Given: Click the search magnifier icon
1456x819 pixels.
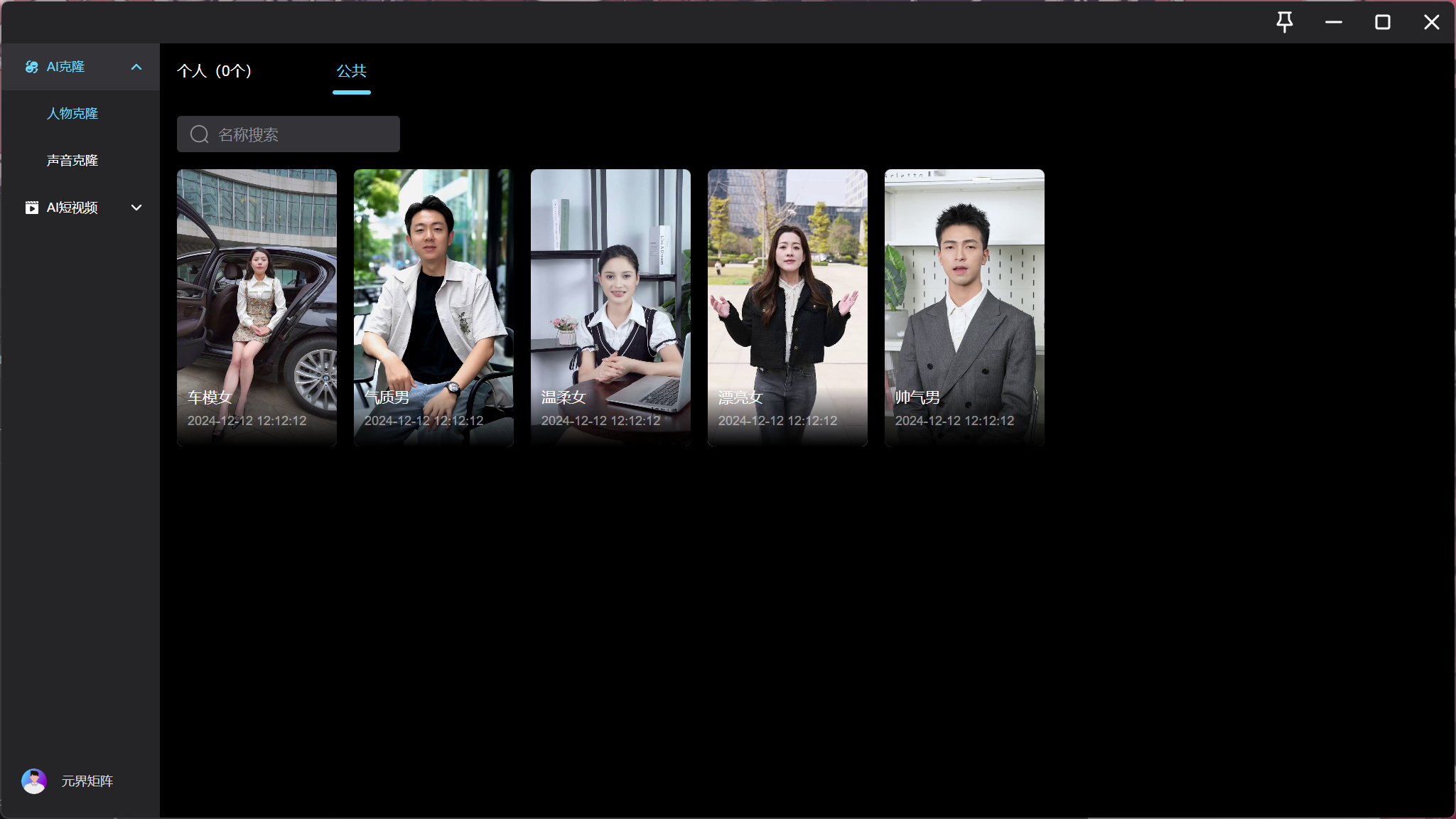Looking at the screenshot, I should click(200, 134).
